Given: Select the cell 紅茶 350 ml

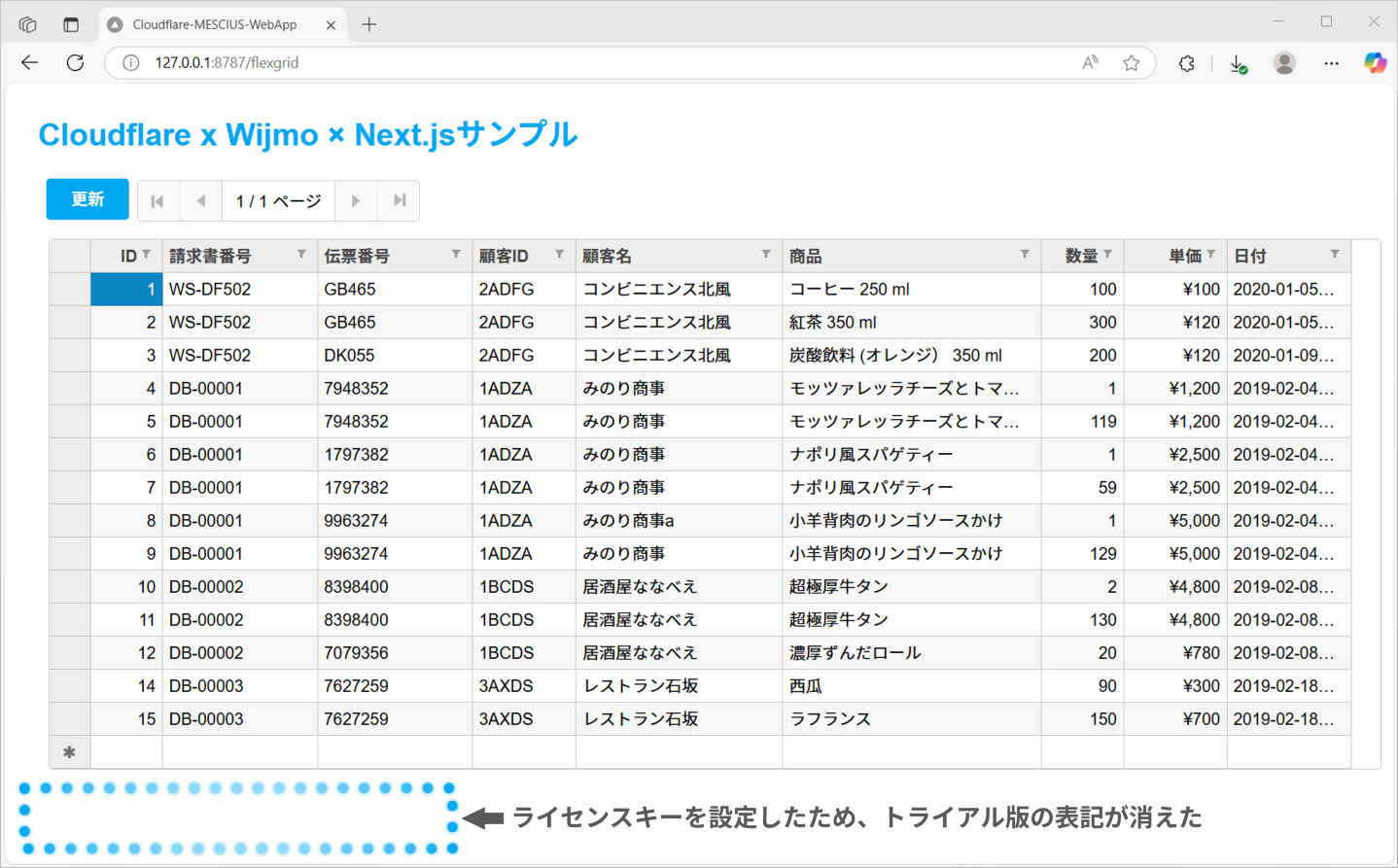Looking at the screenshot, I should click(x=911, y=323).
